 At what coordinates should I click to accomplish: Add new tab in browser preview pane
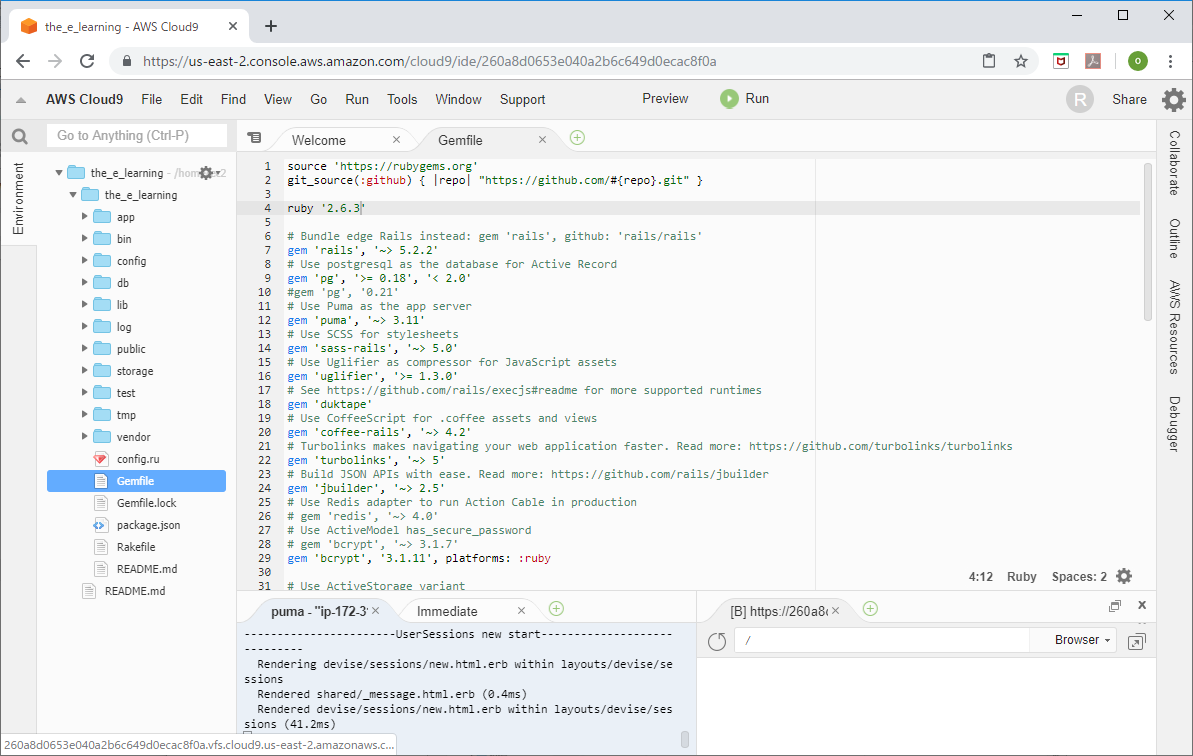(x=870, y=608)
